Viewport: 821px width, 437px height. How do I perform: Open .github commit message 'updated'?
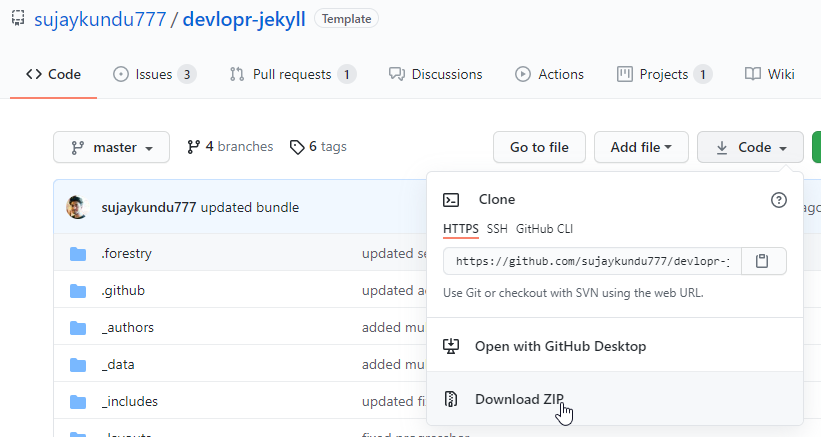394,290
